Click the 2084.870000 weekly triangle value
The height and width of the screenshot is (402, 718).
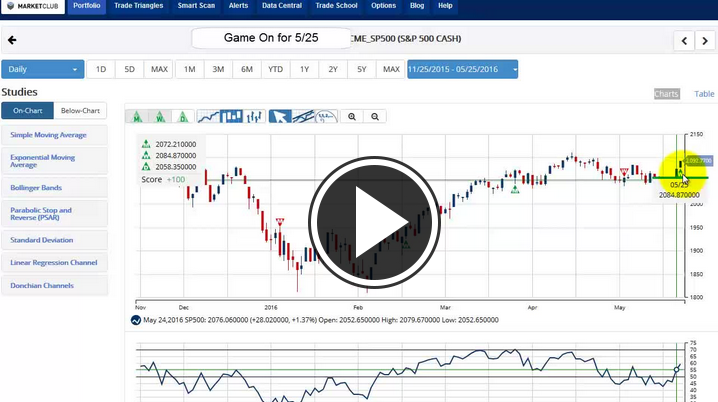tap(175, 156)
